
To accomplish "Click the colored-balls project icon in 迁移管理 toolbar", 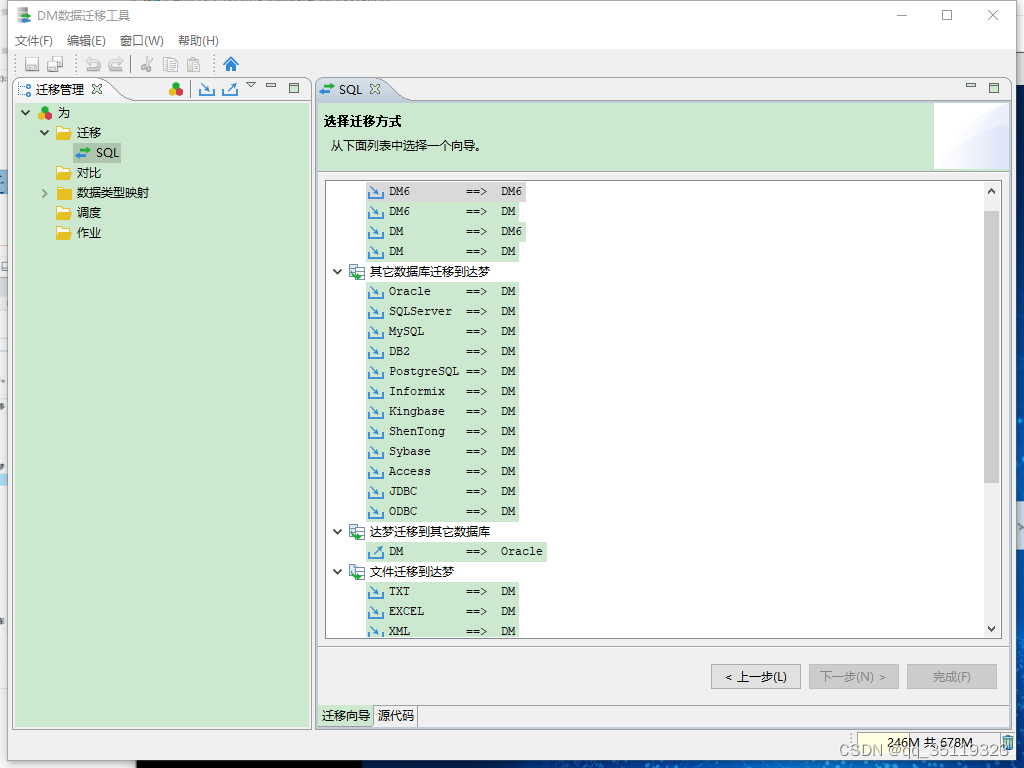I will click(176, 89).
